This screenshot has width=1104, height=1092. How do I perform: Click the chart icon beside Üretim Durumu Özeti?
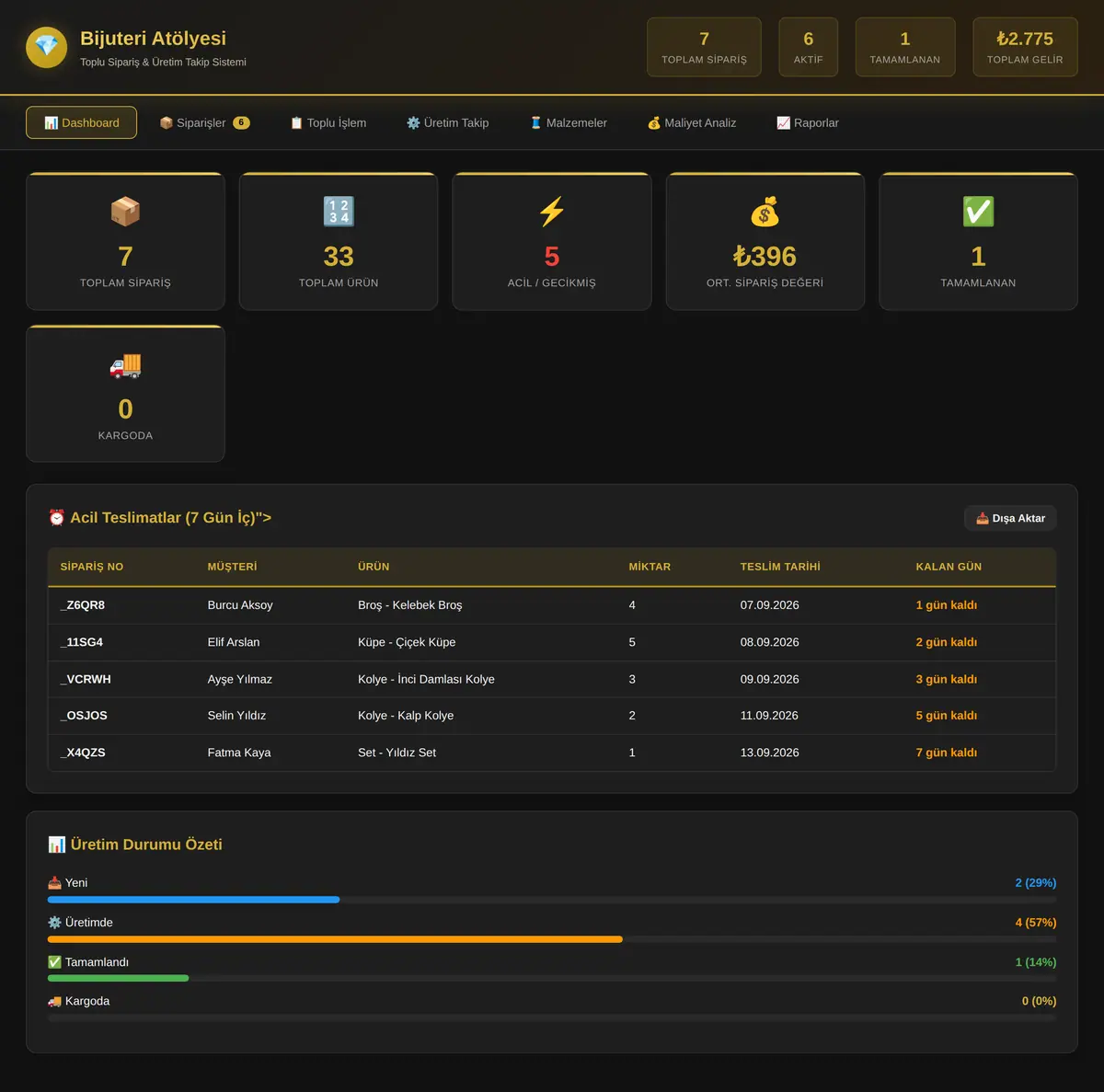(x=57, y=845)
